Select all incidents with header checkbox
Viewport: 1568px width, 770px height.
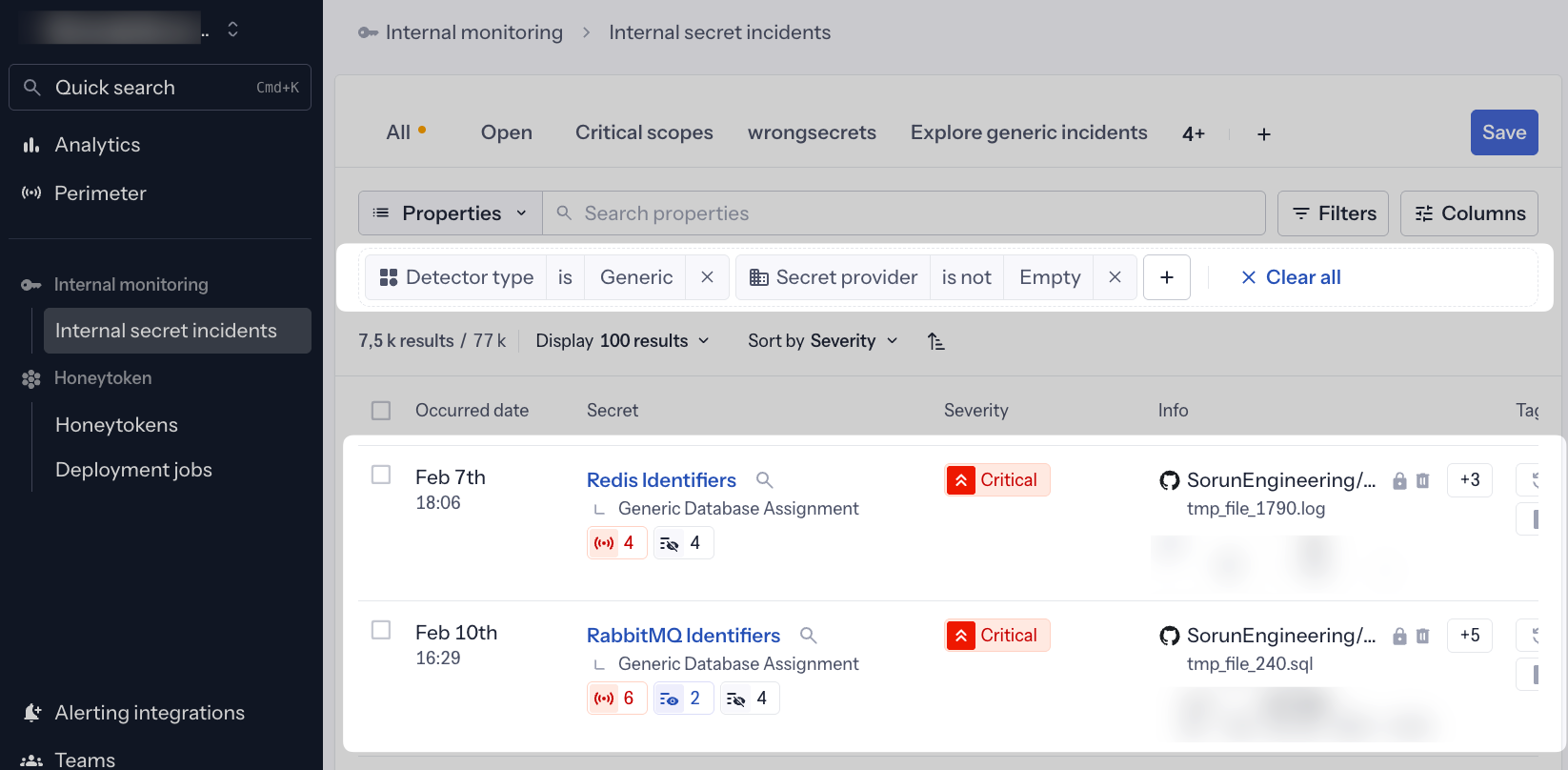(x=381, y=411)
